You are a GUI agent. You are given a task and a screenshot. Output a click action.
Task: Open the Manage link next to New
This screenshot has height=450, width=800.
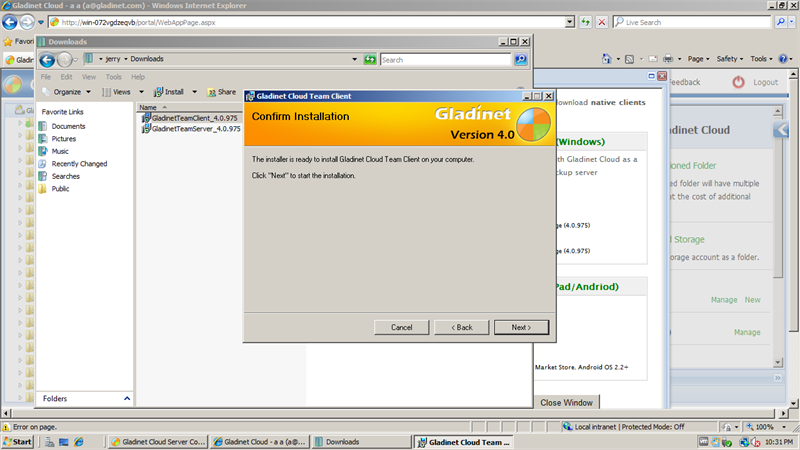click(724, 300)
